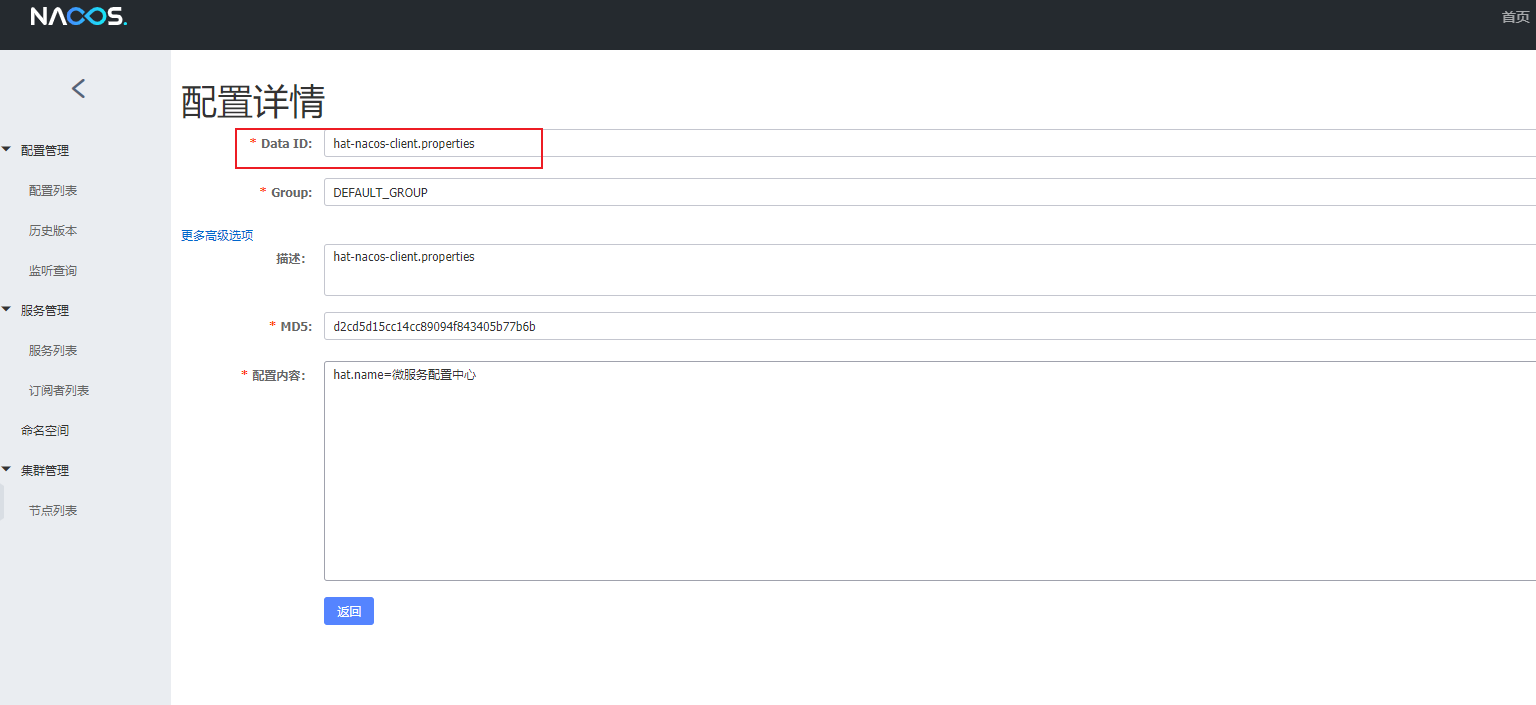1536x705 pixels.
Task: Click the NACOS logo in the top bar
Action: tap(78, 16)
